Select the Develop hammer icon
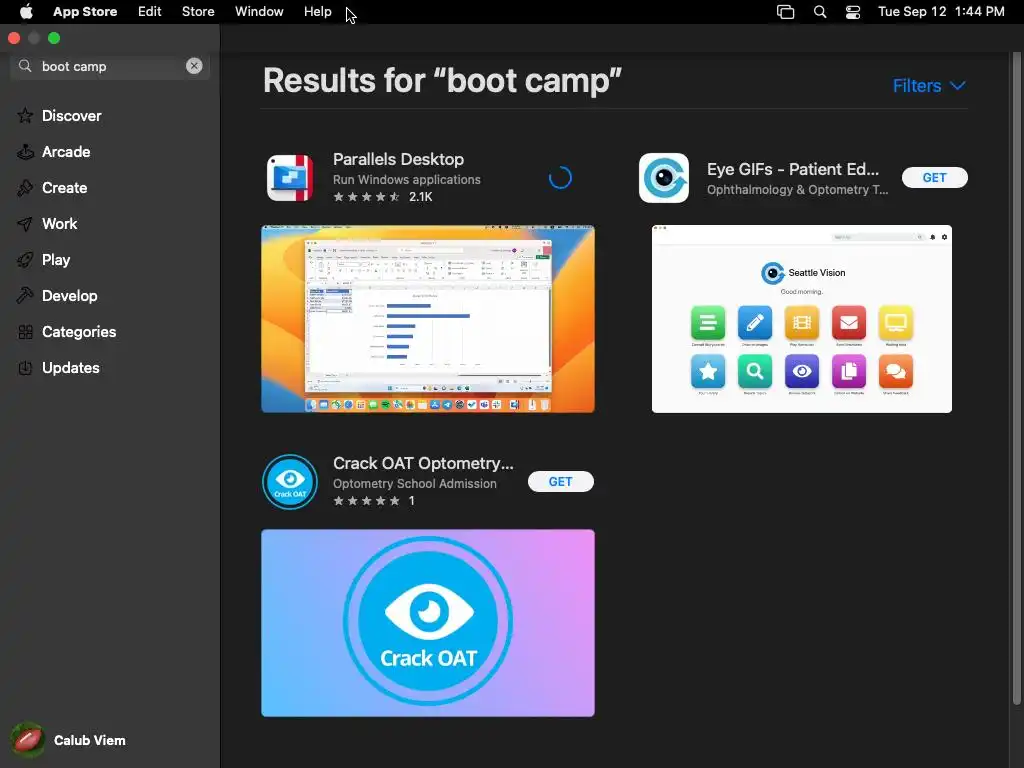The image size is (1024, 768). tap(25, 296)
